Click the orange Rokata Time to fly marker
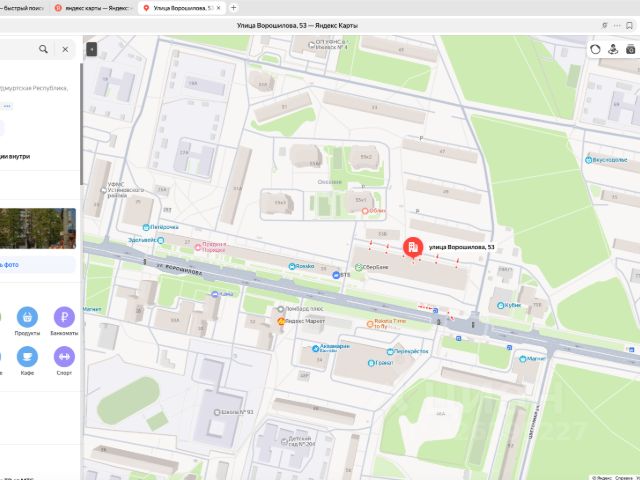640x480 pixels. [370, 324]
